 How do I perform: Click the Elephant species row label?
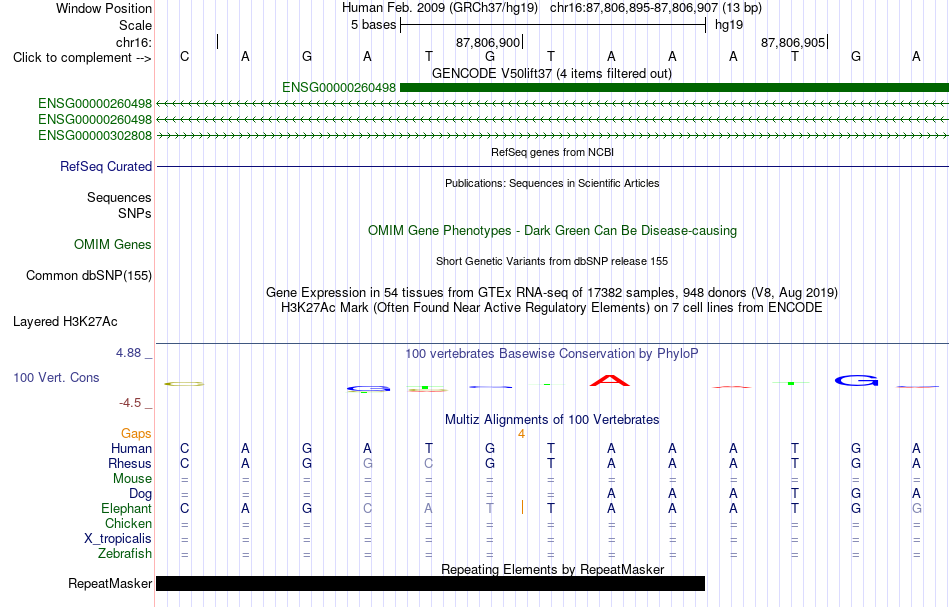[x=127, y=509]
